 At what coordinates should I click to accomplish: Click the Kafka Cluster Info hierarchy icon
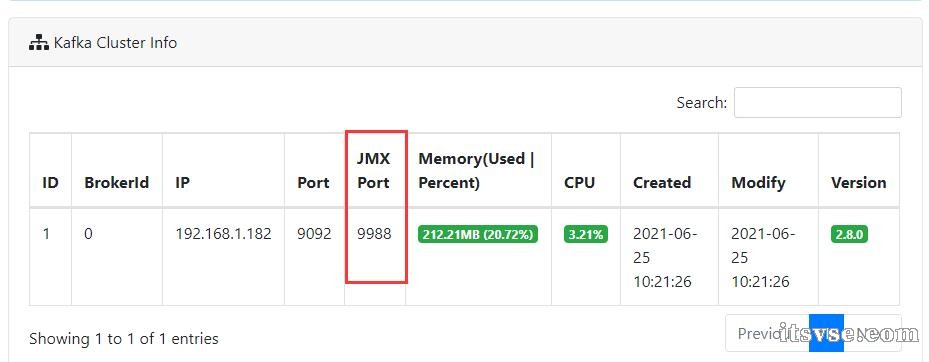[x=39, y=43]
